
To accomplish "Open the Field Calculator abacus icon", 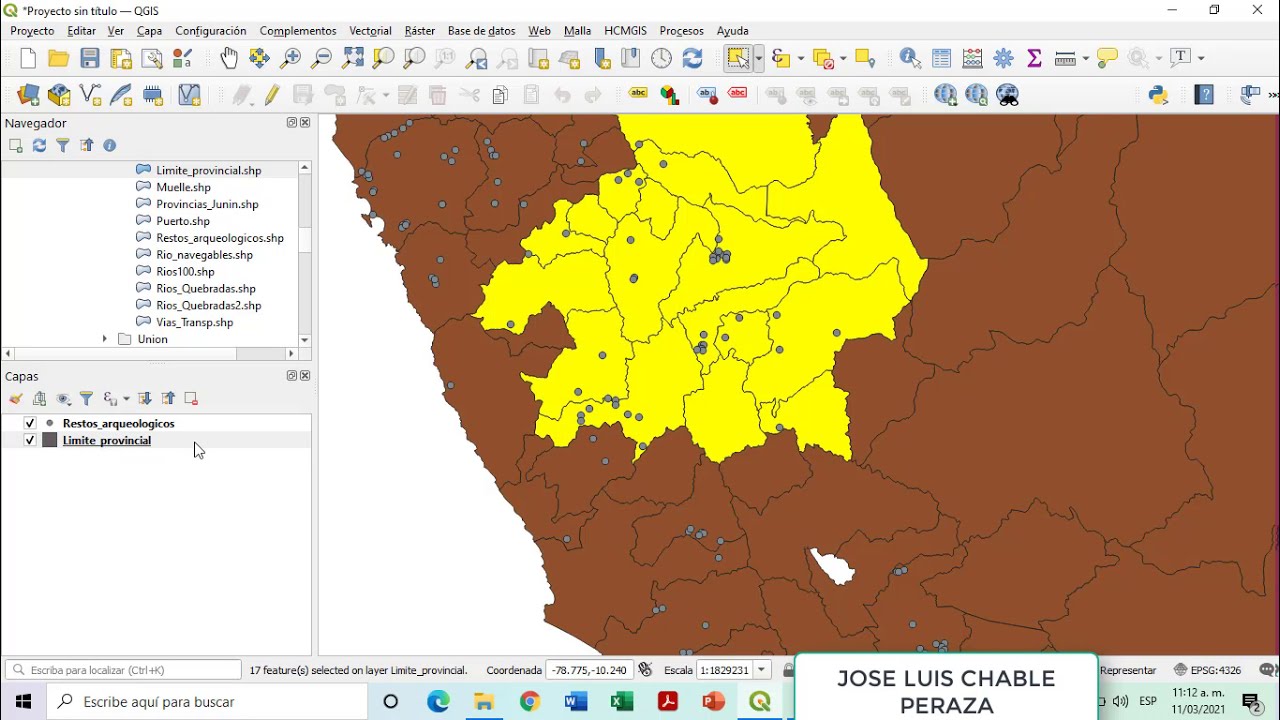I will click(x=972, y=59).
